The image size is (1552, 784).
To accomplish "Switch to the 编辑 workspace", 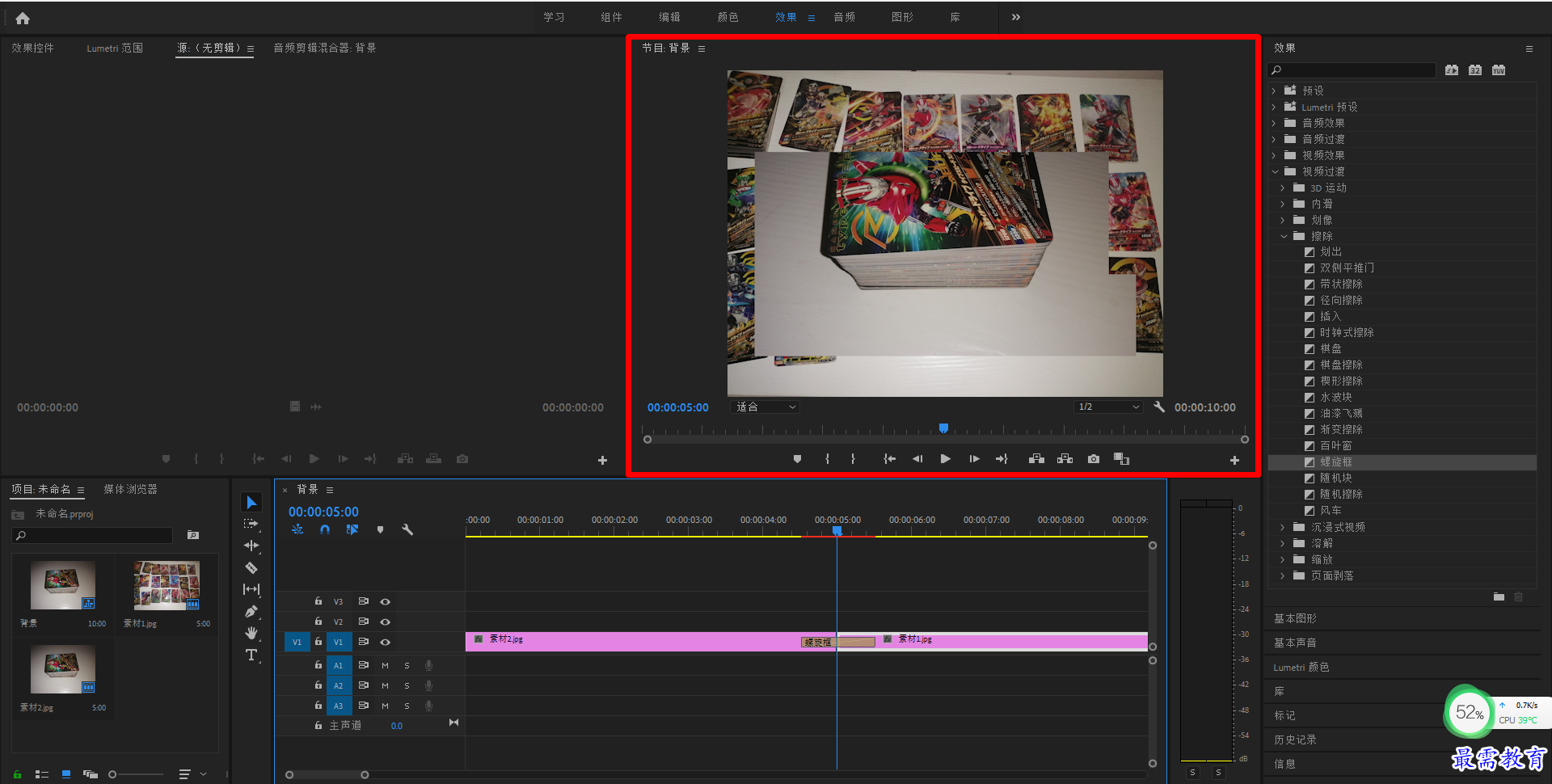I will (x=669, y=17).
